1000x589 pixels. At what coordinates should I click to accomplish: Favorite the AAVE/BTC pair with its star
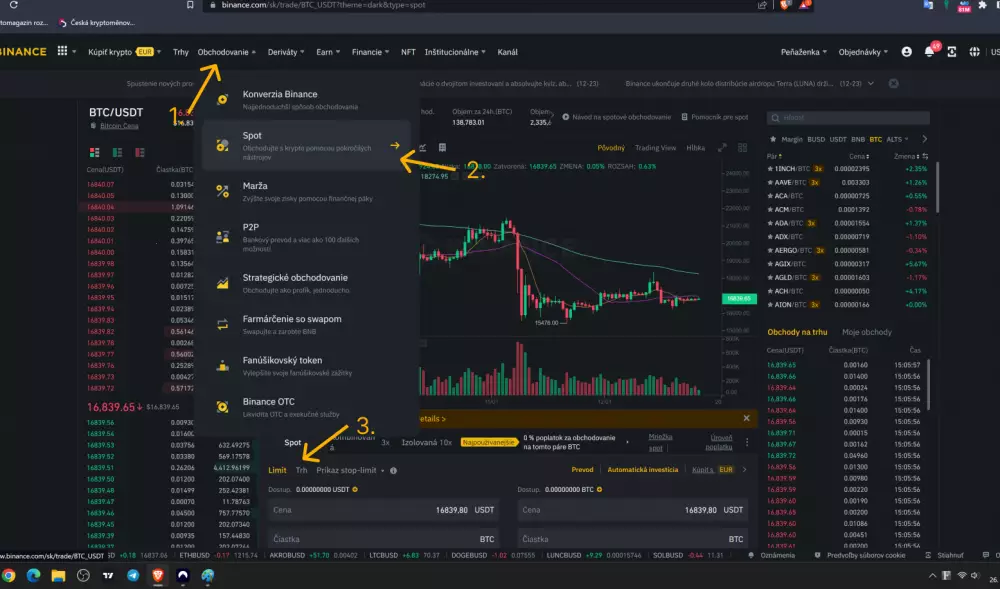point(772,182)
